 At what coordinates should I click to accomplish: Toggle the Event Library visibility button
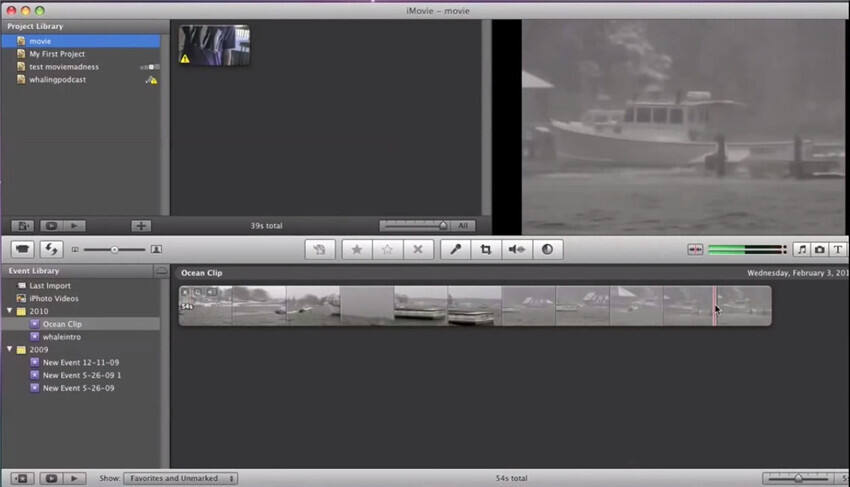(22, 478)
